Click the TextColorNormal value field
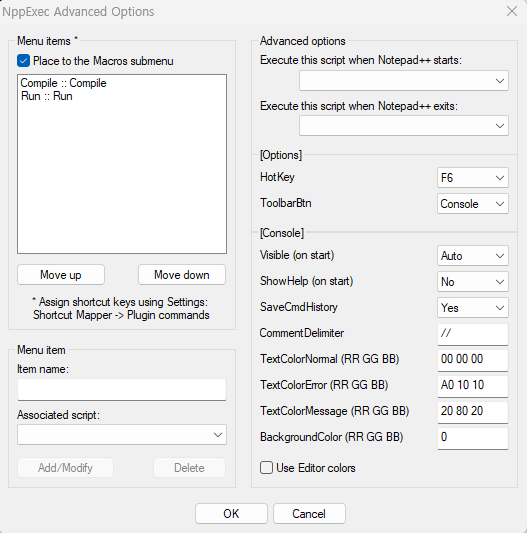Viewport: 527px width, 533px height. click(473, 360)
